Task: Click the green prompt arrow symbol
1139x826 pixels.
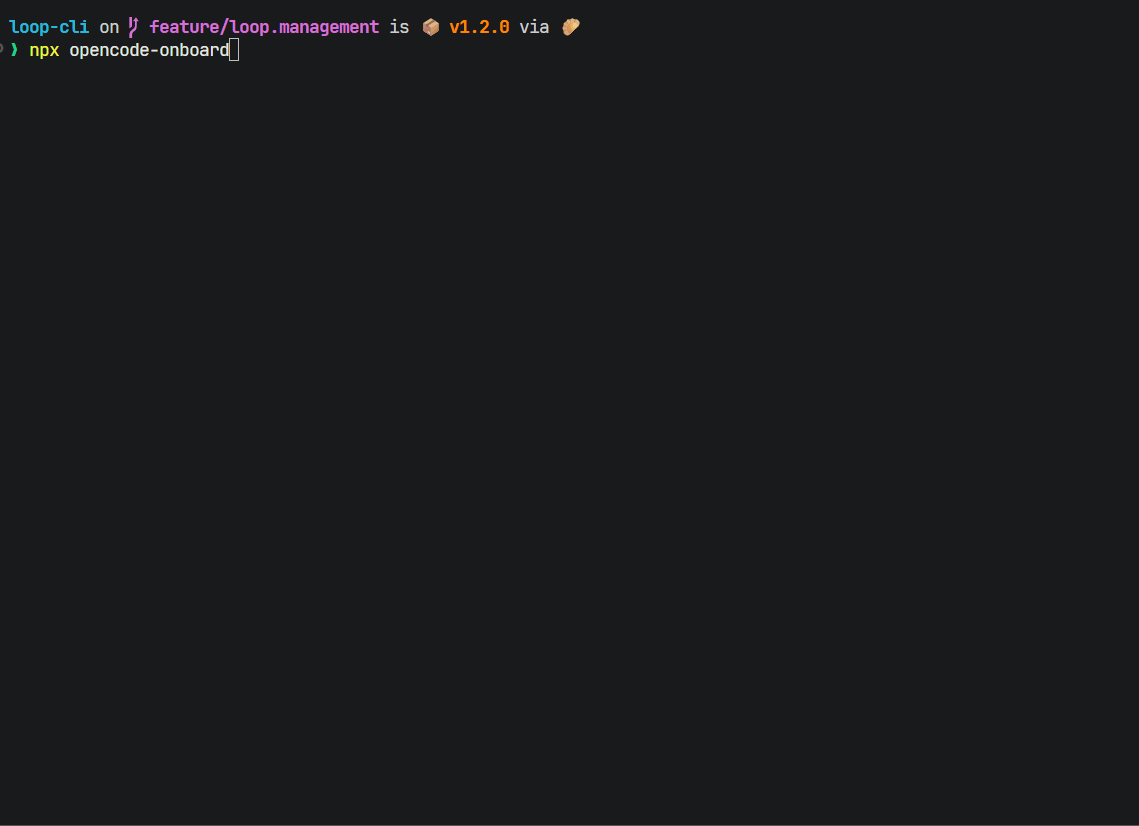Action: pos(14,50)
